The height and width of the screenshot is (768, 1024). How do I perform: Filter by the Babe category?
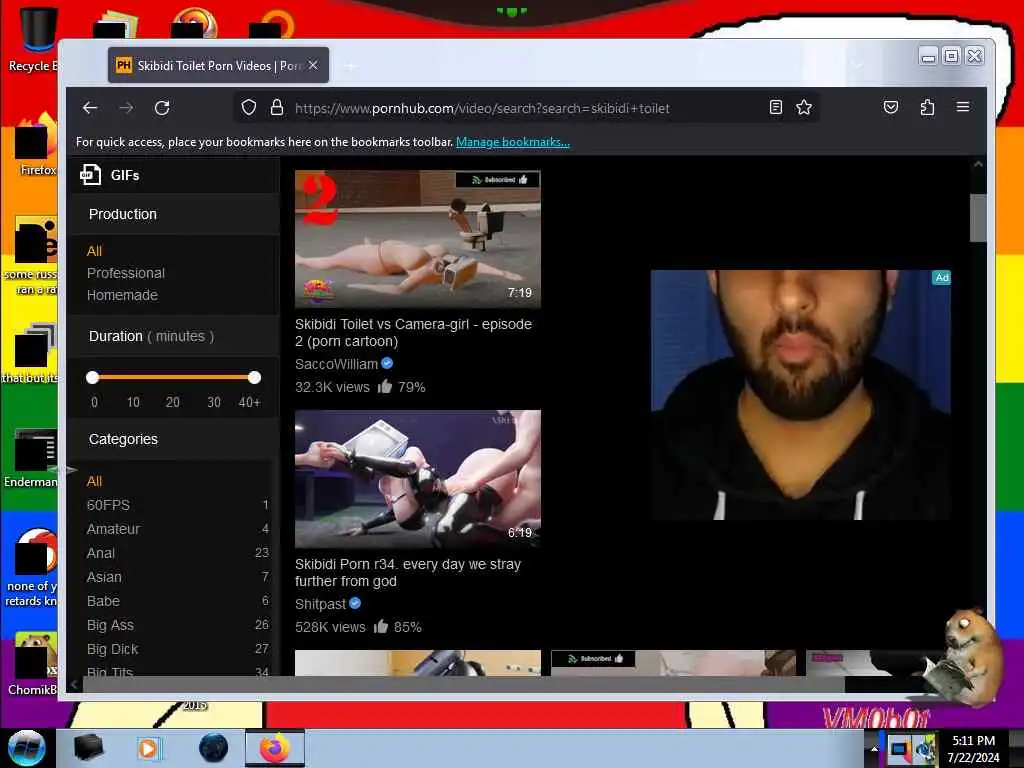[103, 601]
